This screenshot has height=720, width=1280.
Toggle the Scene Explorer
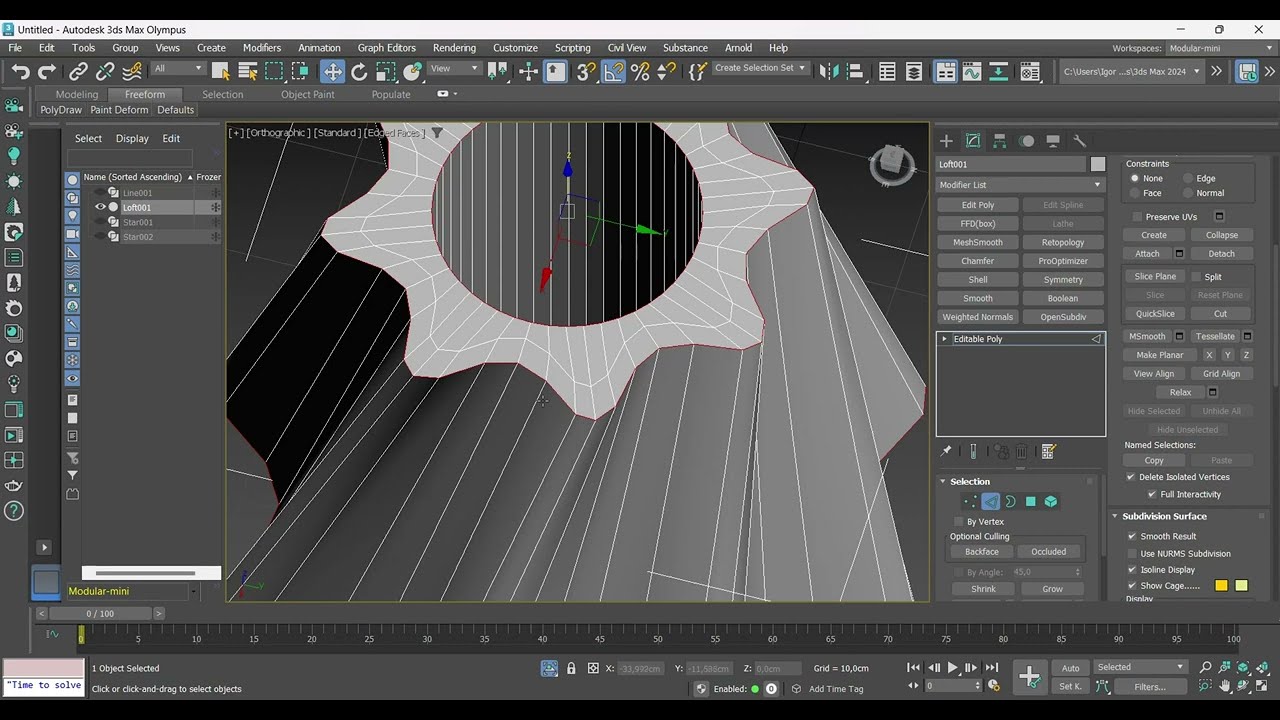pyautogui.click(x=887, y=71)
